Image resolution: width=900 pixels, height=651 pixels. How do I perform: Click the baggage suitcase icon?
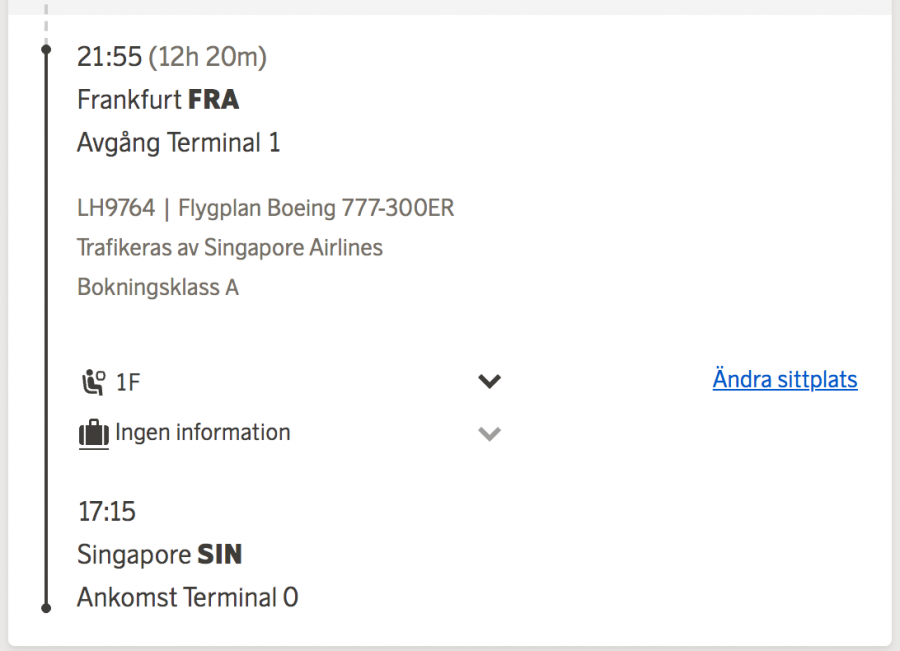click(x=93, y=434)
